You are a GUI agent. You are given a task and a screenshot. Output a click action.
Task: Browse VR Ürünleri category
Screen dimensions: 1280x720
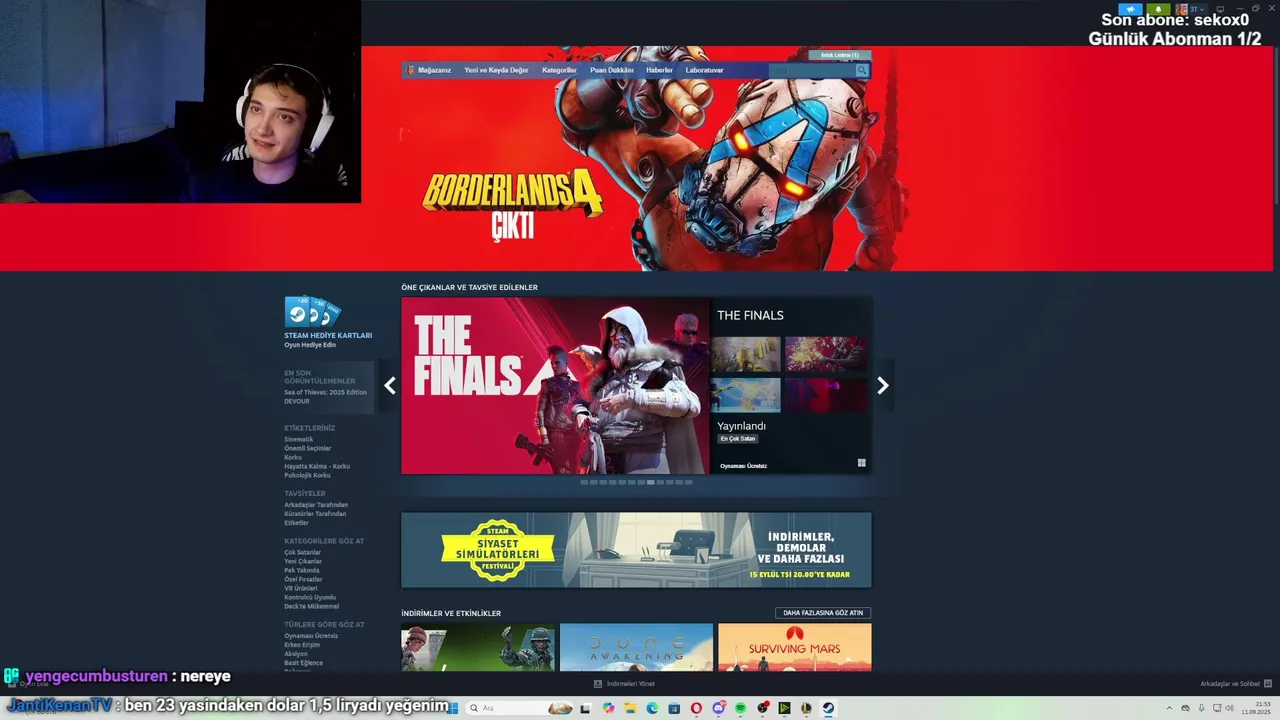pyautogui.click(x=301, y=588)
